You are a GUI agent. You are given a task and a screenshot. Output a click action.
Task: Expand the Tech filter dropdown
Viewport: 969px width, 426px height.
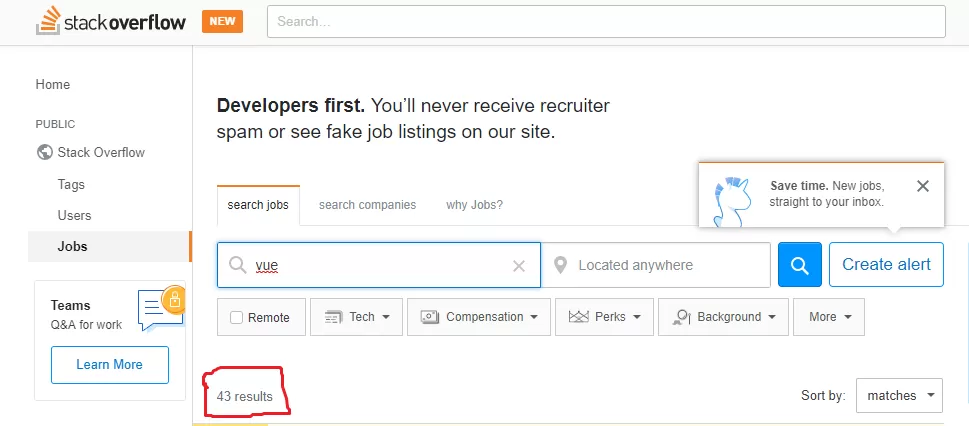357,317
